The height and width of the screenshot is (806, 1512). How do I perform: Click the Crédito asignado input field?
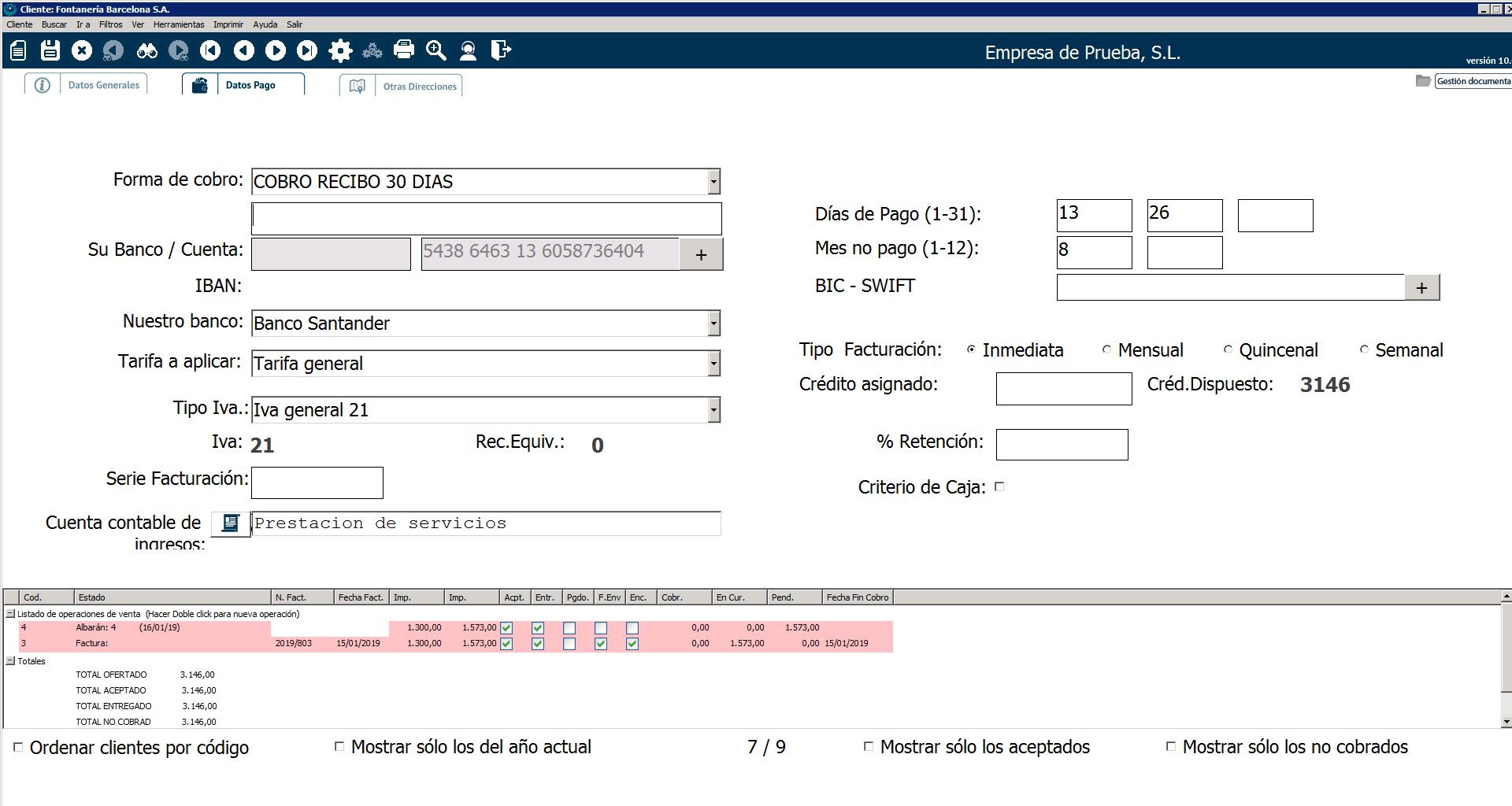[1063, 389]
